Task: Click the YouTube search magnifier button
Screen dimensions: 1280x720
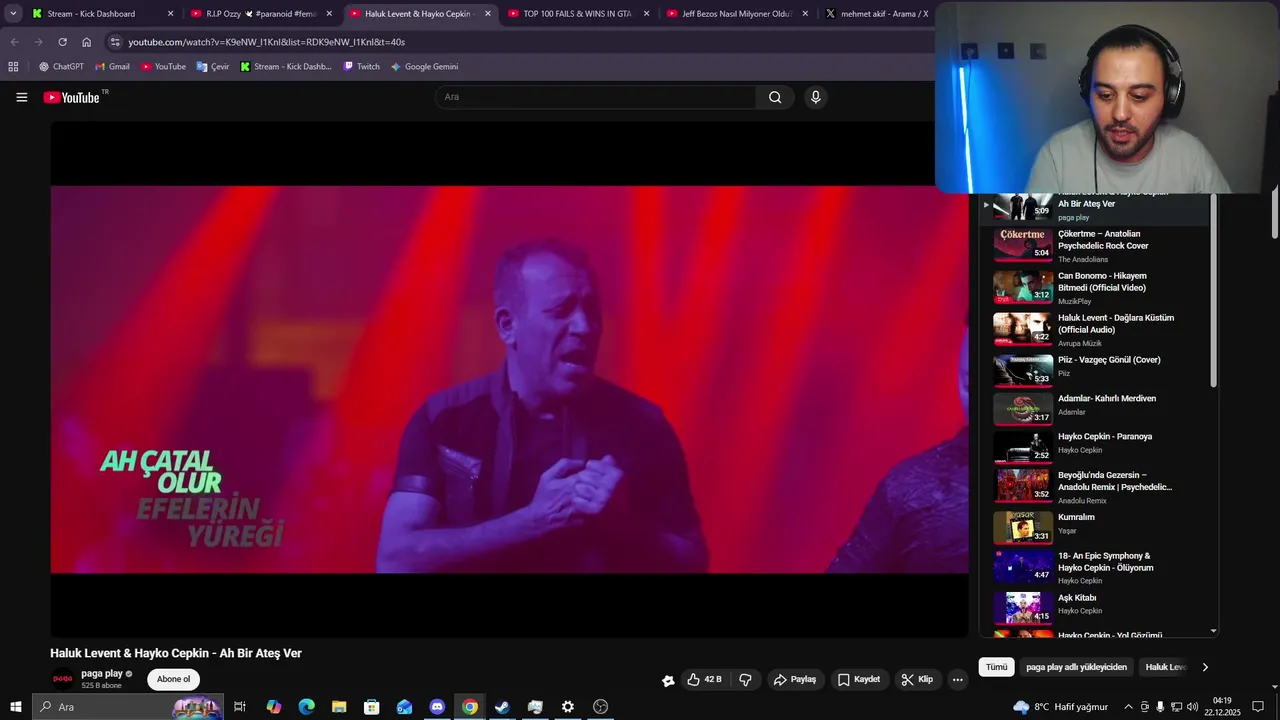Action: click(775, 97)
